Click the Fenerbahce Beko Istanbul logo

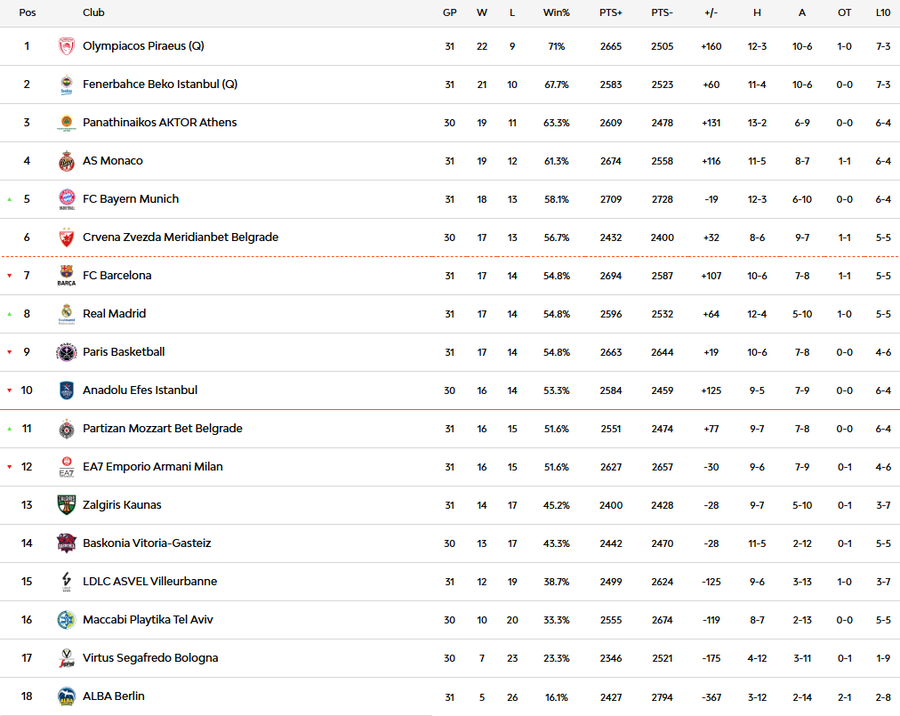pyautogui.click(x=66, y=85)
